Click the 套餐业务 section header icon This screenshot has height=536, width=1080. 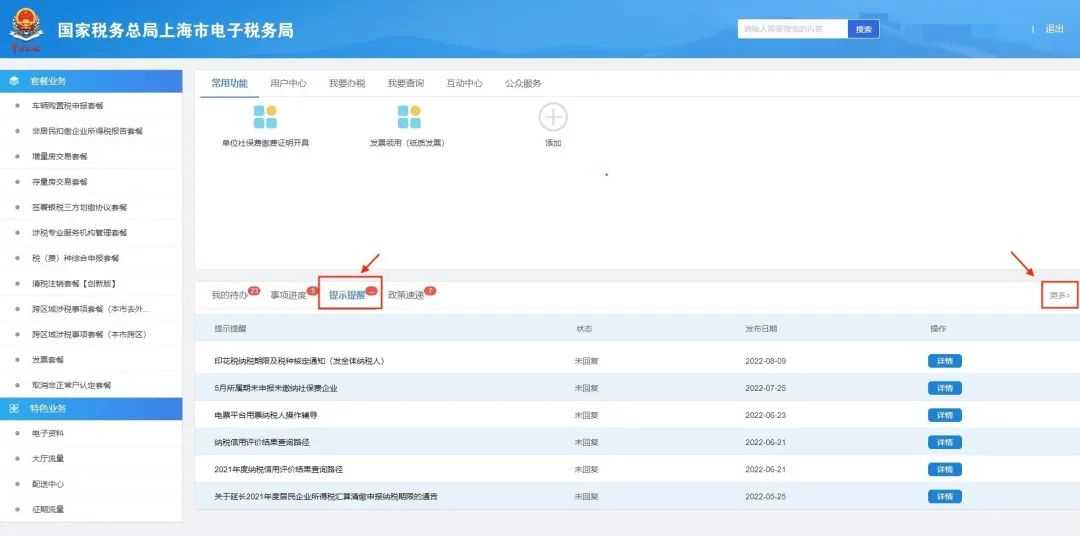(x=14, y=80)
